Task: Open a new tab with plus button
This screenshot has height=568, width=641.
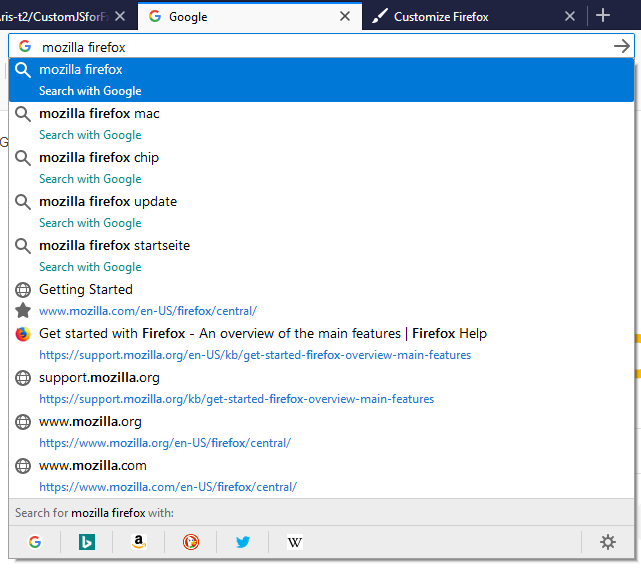Action: 603,16
